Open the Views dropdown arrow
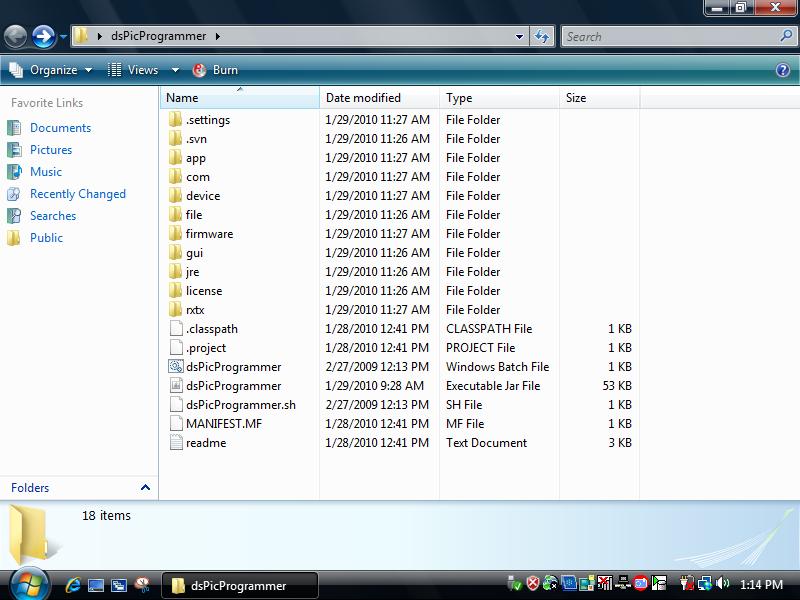This screenshot has height=600, width=800. pyautogui.click(x=175, y=70)
